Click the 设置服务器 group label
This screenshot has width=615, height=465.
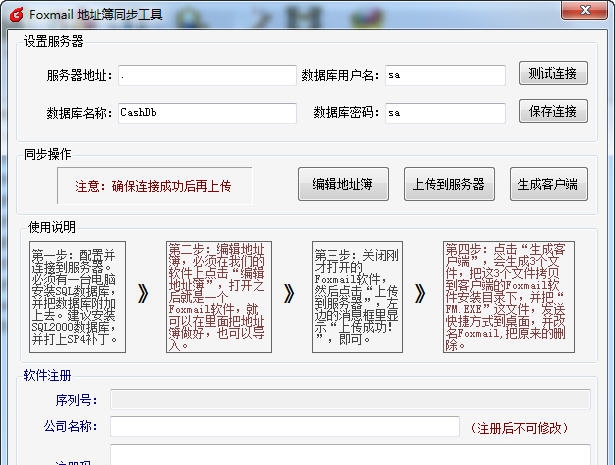(54, 41)
